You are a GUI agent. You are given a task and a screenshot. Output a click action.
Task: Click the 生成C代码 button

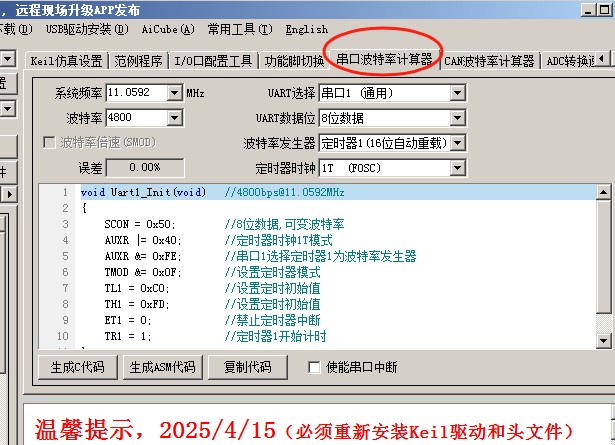(78, 367)
